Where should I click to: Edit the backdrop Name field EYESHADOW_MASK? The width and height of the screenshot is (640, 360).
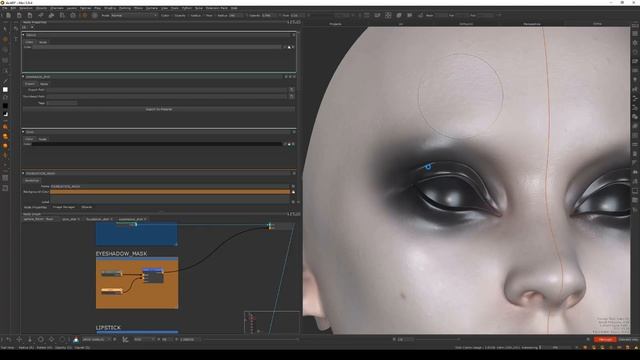click(170, 186)
